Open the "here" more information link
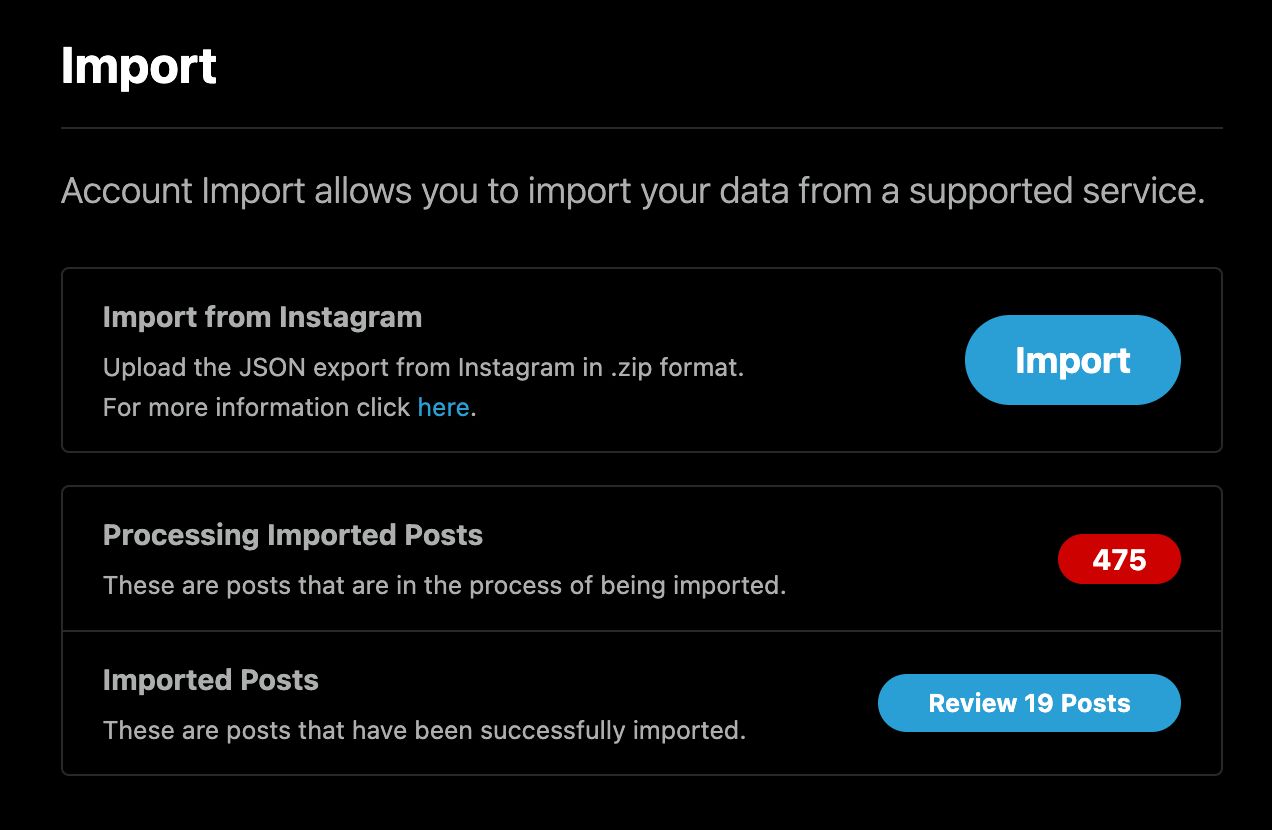The height and width of the screenshot is (830, 1272). (443, 408)
